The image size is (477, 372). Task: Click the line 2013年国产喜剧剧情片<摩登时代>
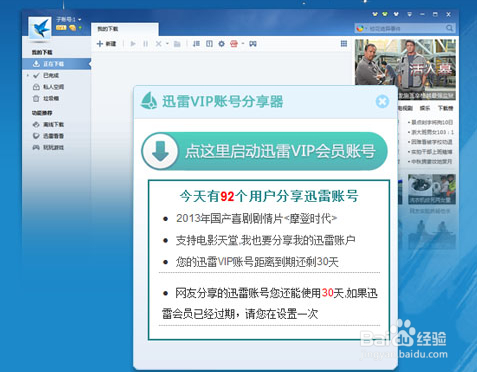257,219
